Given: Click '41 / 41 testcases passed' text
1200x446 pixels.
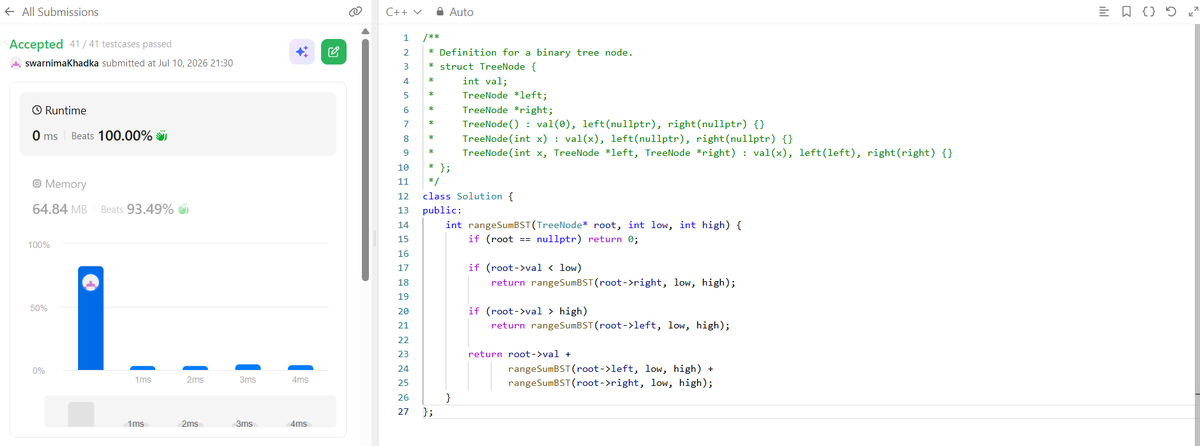Looking at the screenshot, I should [x=120, y=44].
